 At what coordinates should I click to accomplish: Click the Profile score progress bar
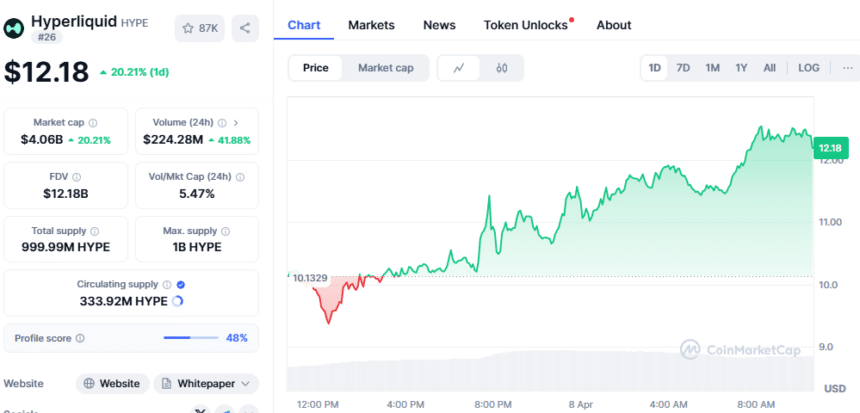(190, 338)
